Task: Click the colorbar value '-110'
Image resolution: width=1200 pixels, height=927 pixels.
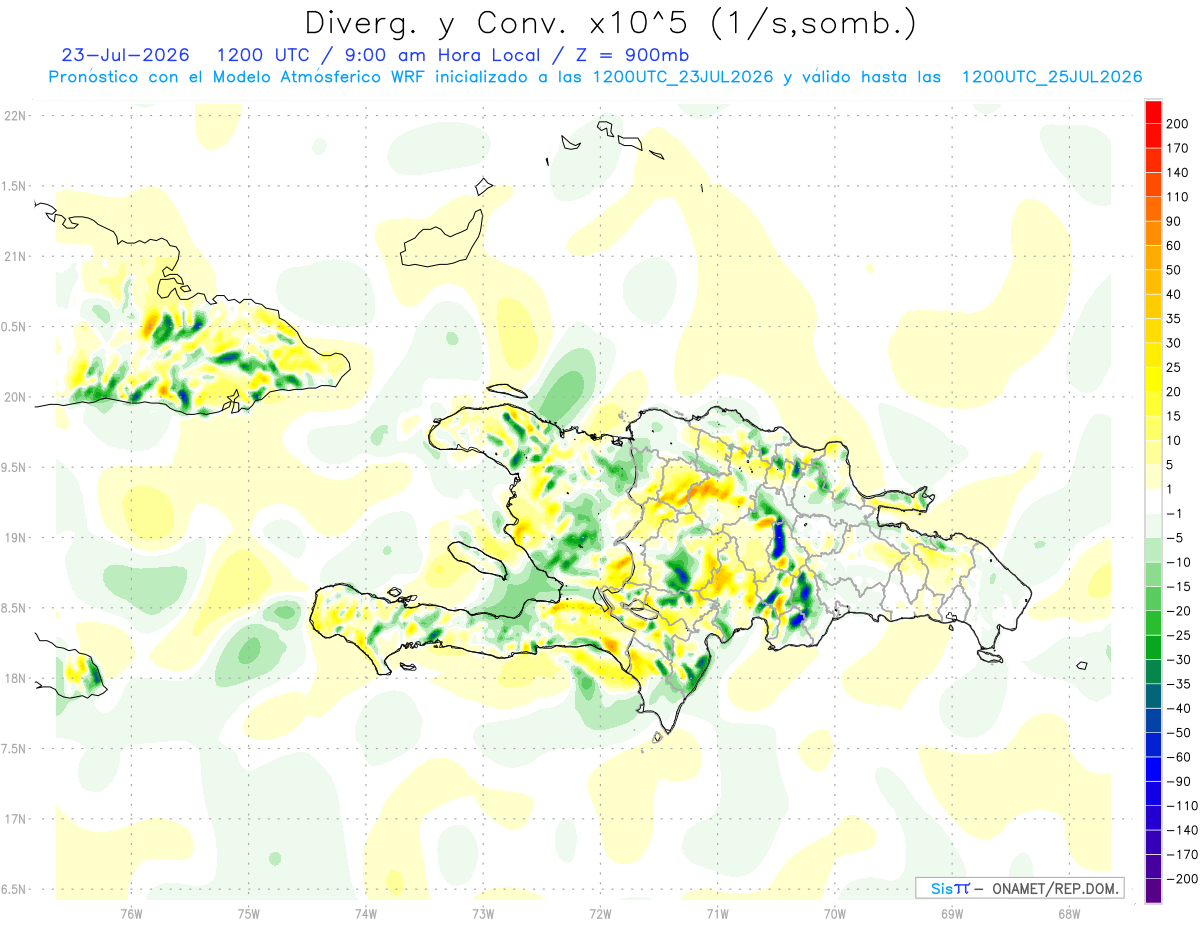Action: point(1181,806)
